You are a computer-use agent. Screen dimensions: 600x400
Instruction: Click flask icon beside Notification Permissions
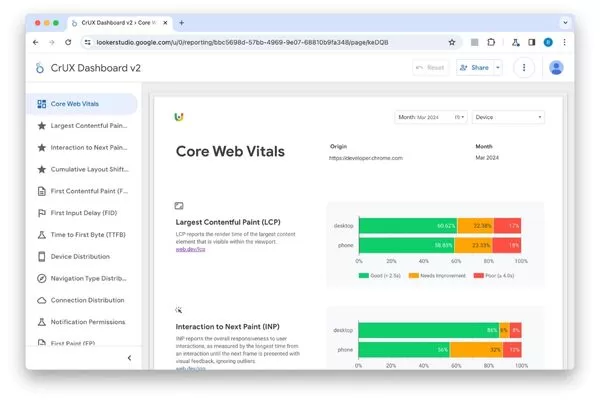[x=41, y=322]
